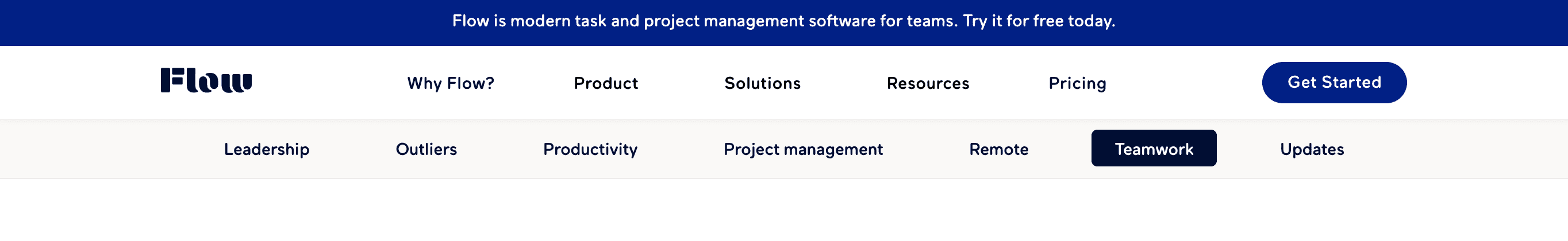Click the Get Started button
The width and height of the screenshot is (1568, 241).
click(1333, 83)
